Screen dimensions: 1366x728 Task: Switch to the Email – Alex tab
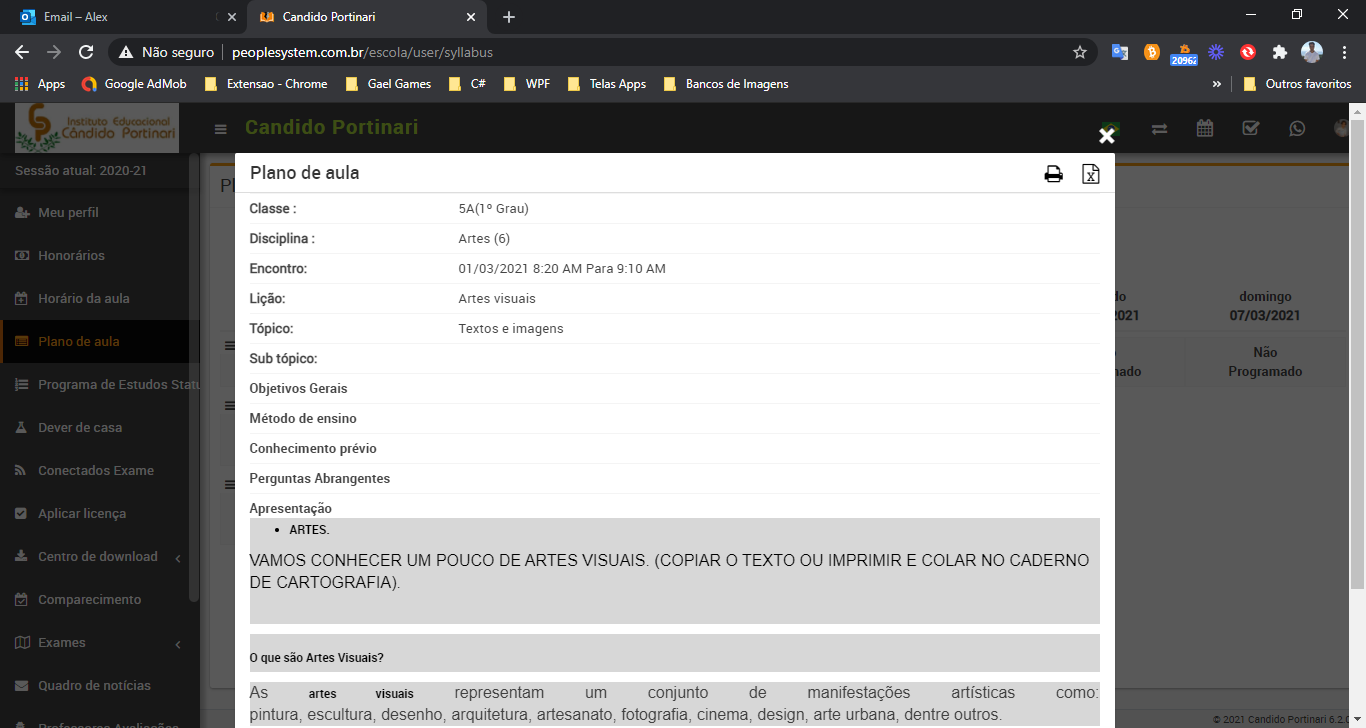point(110,17)
